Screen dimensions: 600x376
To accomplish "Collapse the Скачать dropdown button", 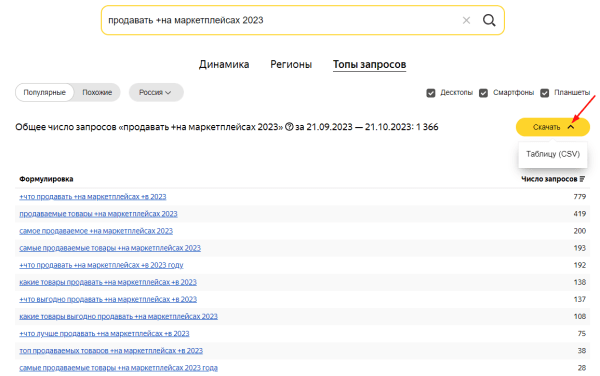I will pyautogui.click(x=553, y=127).
